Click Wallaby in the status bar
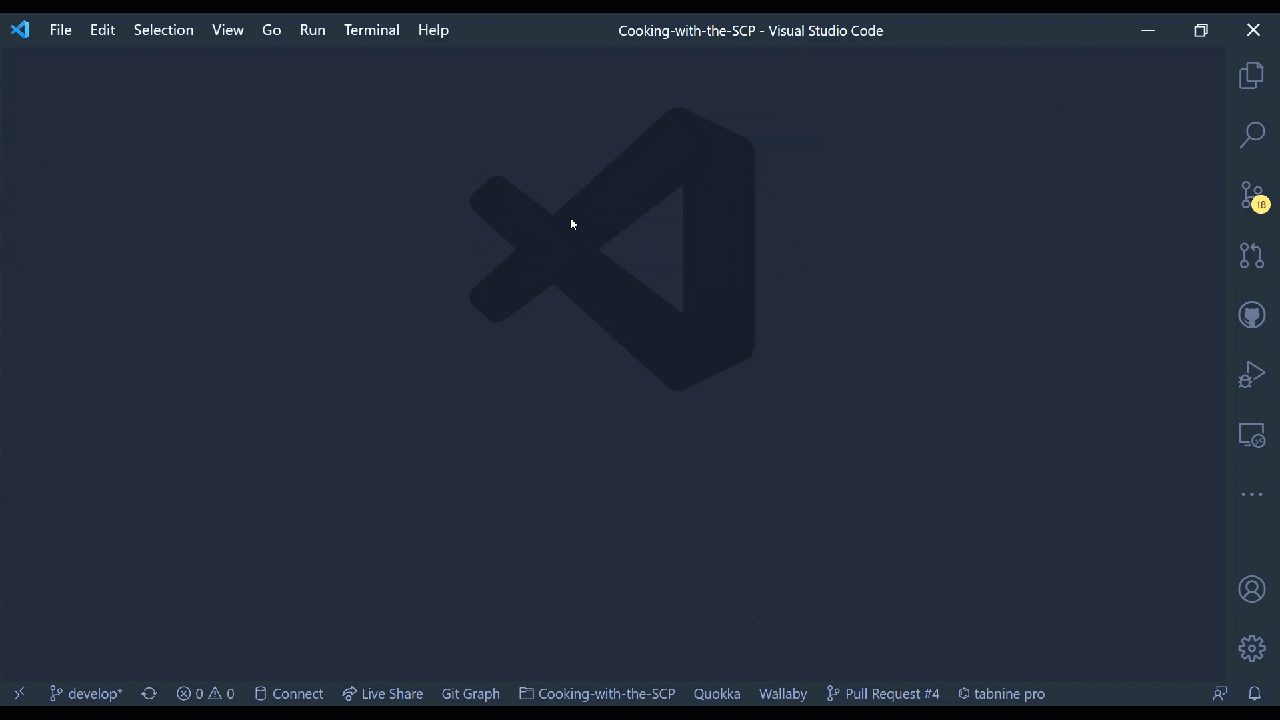The height and width of the screenshot is (720, 1280). click(783, 693)
